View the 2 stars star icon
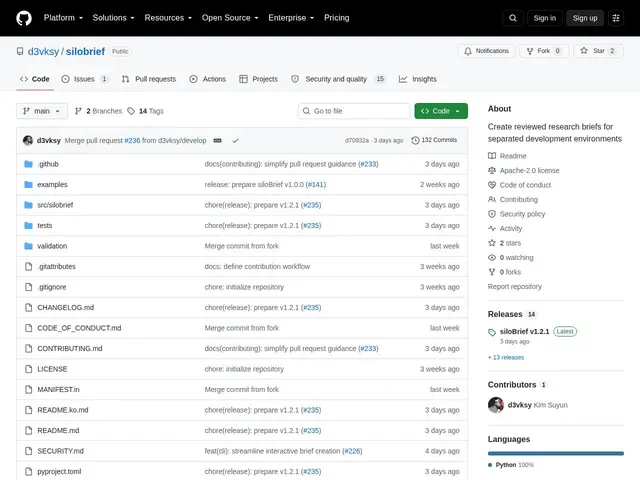Screen dimensions: 640x480 click(x=492, y=243)
